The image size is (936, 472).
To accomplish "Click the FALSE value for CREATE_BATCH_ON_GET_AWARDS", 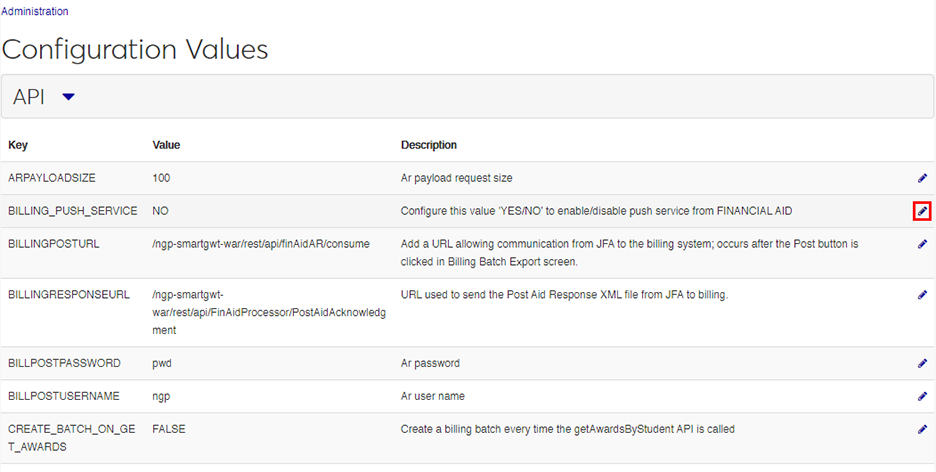I will [169, 429].
